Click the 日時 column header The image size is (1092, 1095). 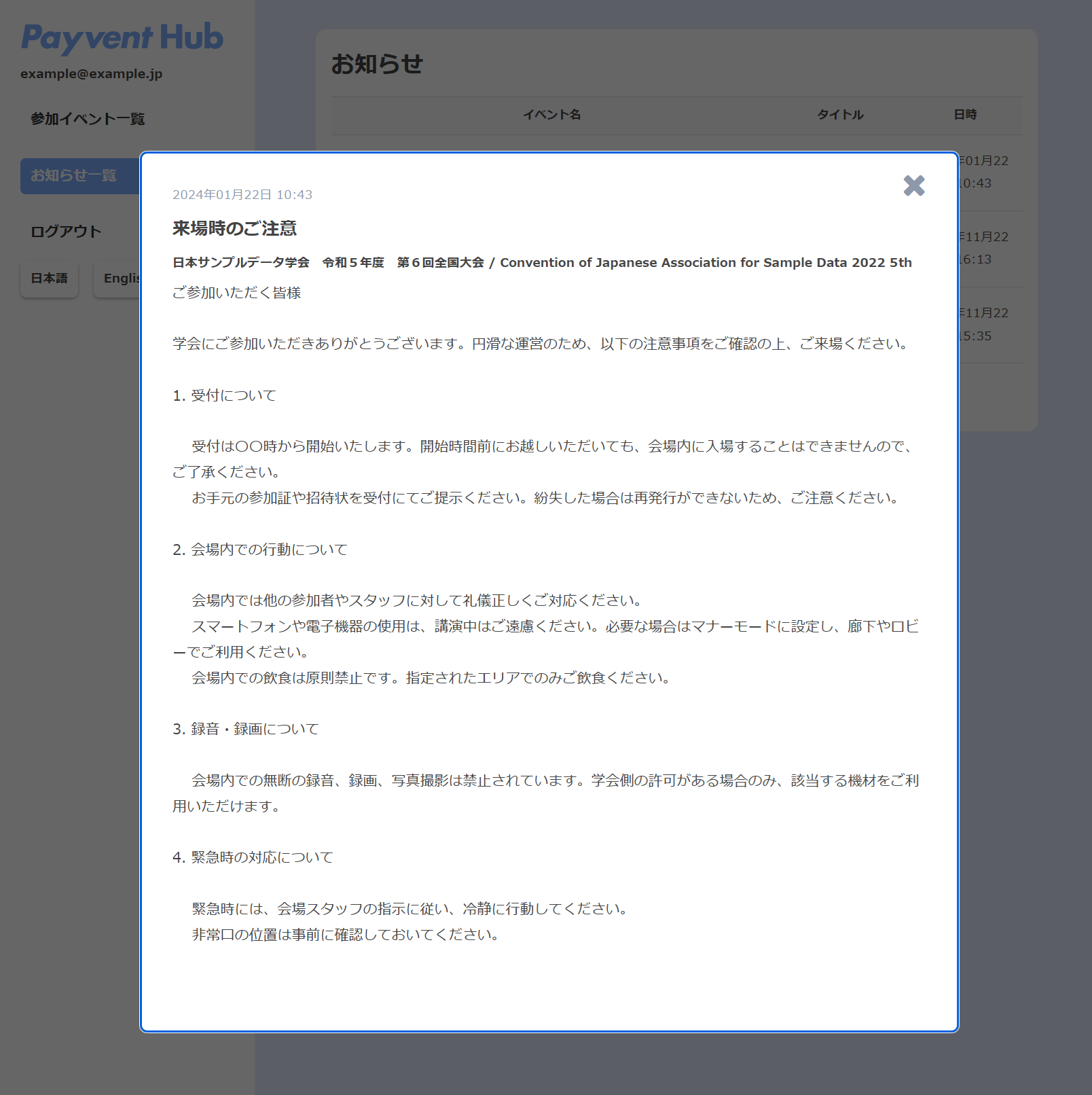[965, 115]
